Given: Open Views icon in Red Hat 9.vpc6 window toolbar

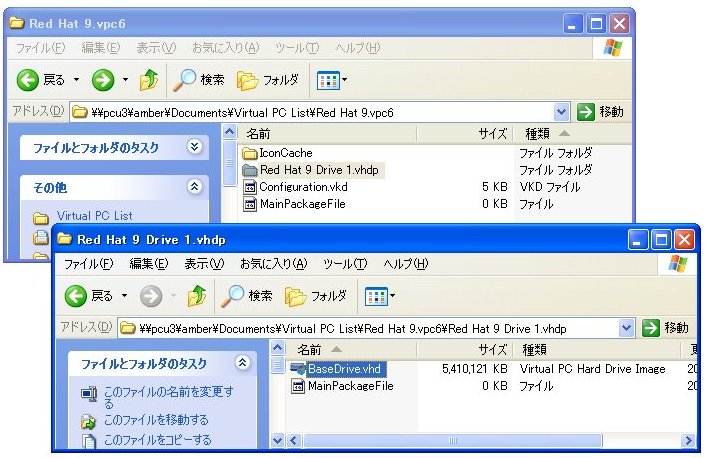Looking at the screenshot, I should 327,81.
